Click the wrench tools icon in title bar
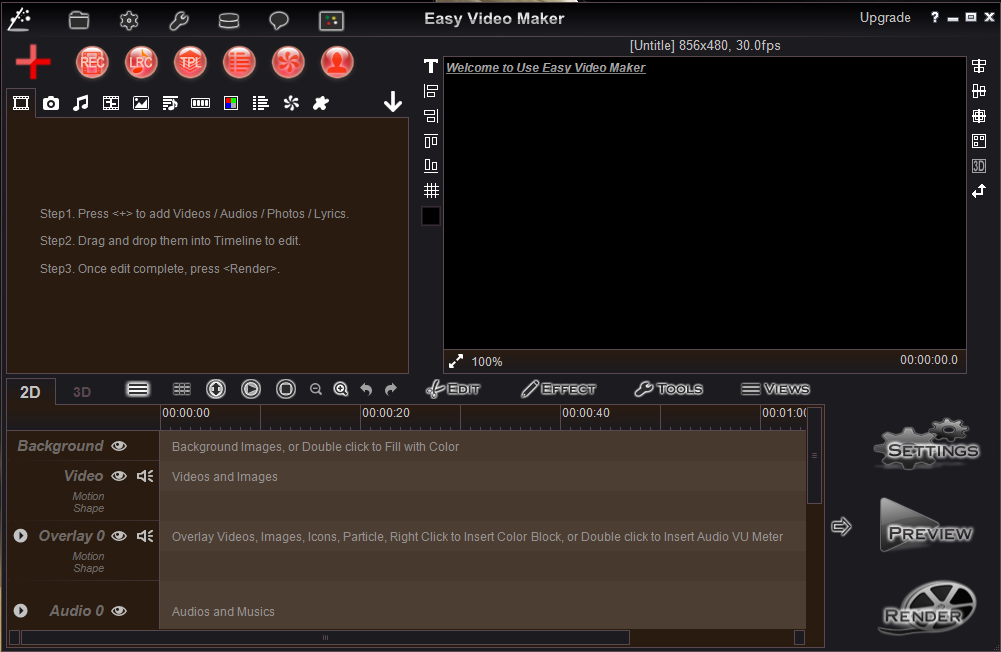 tap(179, 20)
